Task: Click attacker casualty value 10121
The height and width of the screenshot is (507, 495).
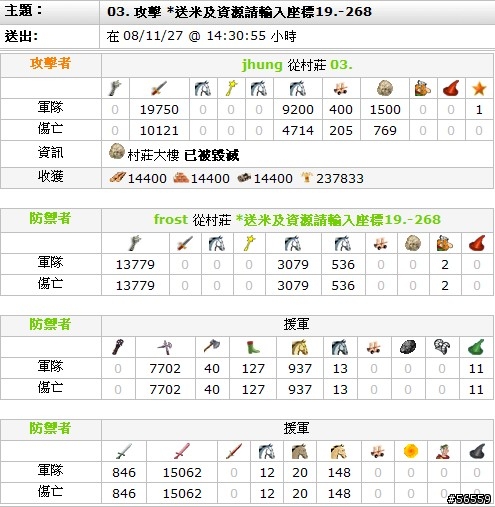Action: [159, 130]
